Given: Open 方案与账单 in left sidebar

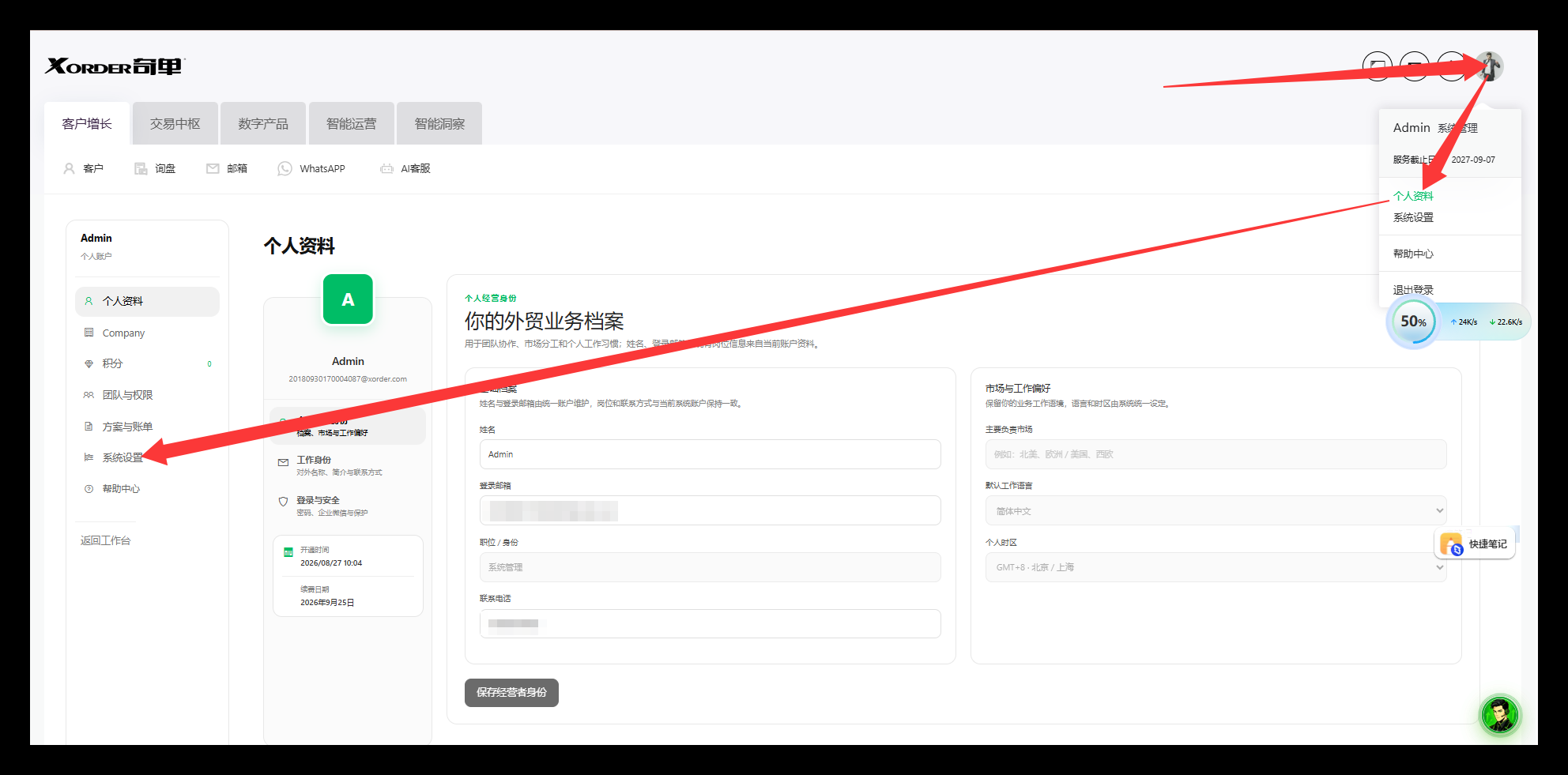Looking at the screenshot, I should [x=147, y=427].
